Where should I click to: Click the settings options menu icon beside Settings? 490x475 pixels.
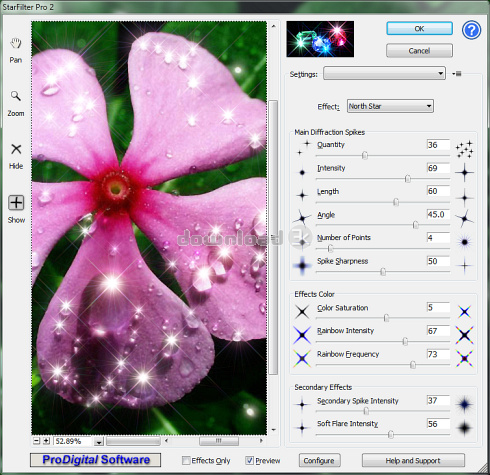(457, 74)
